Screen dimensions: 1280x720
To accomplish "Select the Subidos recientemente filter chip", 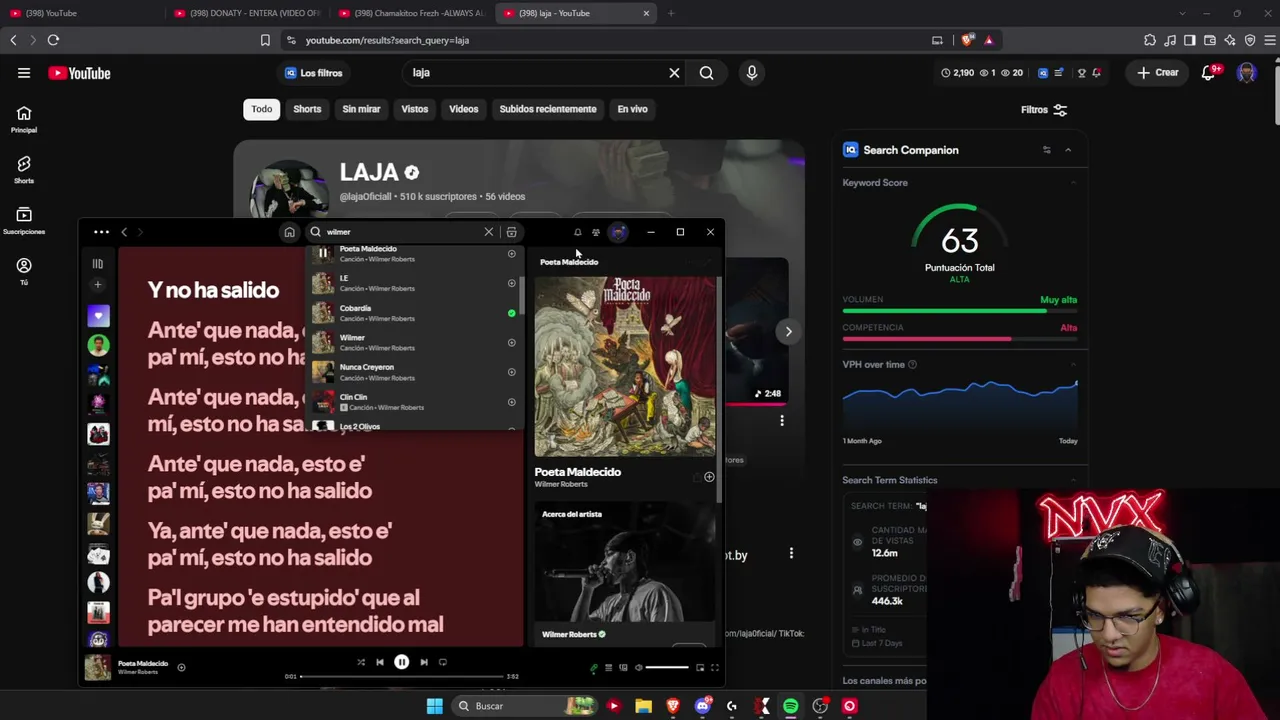I will tap(548, 109).
